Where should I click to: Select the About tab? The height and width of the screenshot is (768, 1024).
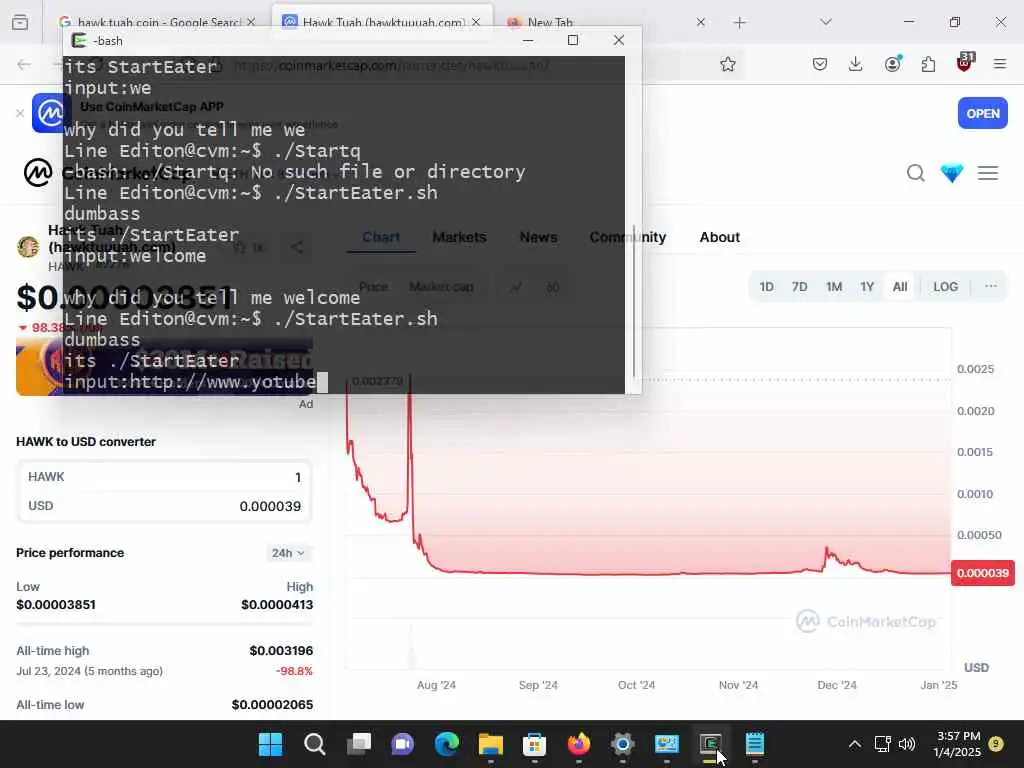click(720, 237)
